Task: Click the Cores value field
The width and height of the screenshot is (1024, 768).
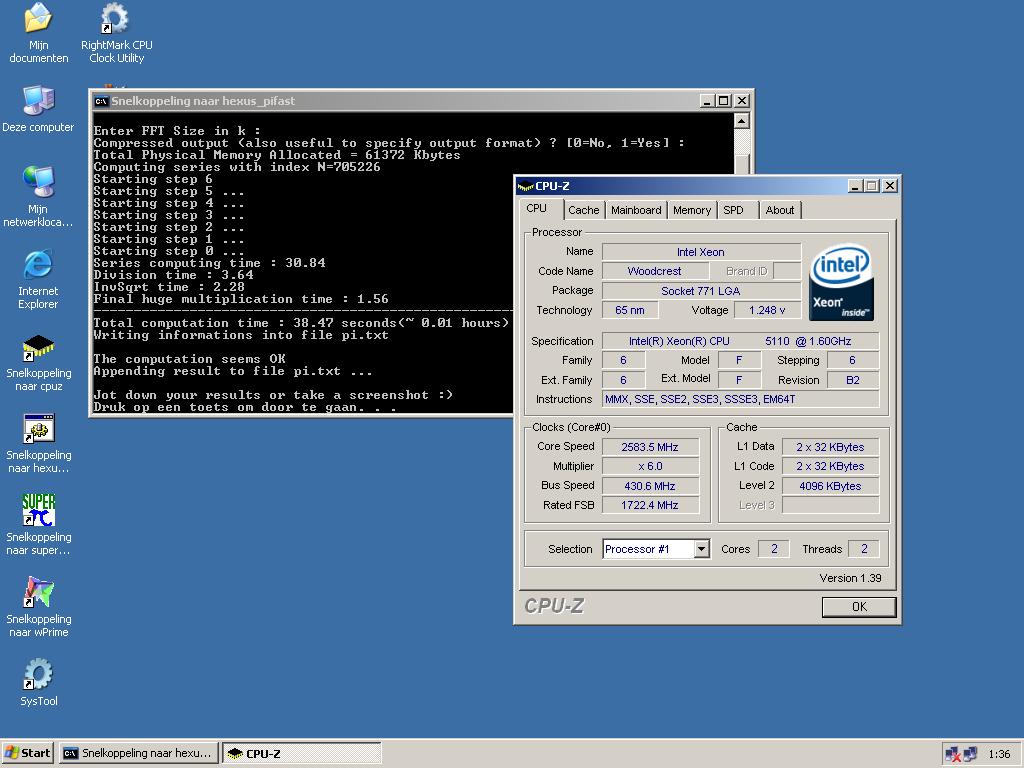Action: pos(774,549)
